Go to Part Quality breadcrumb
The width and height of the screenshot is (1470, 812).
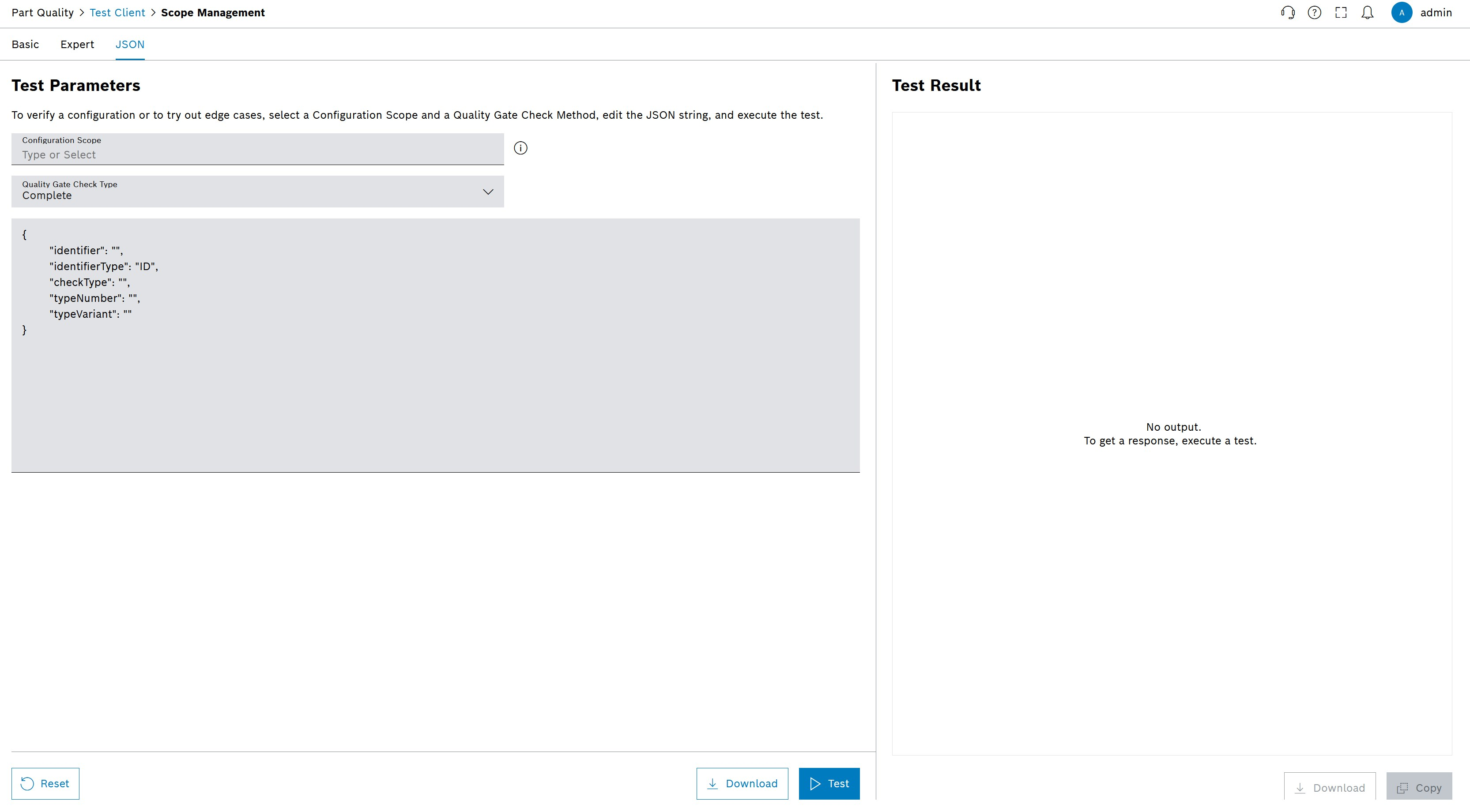tap(42, 12)
